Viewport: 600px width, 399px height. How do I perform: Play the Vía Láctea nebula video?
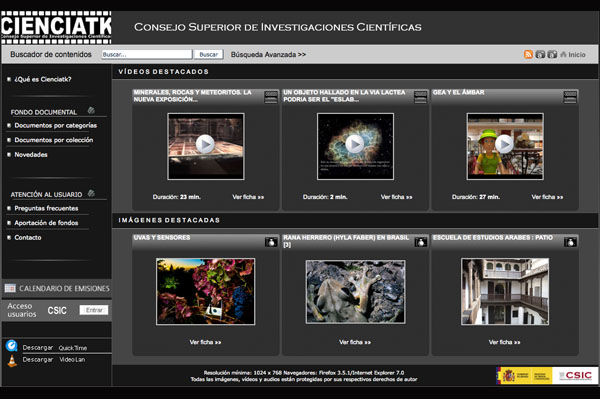[355, 144]
